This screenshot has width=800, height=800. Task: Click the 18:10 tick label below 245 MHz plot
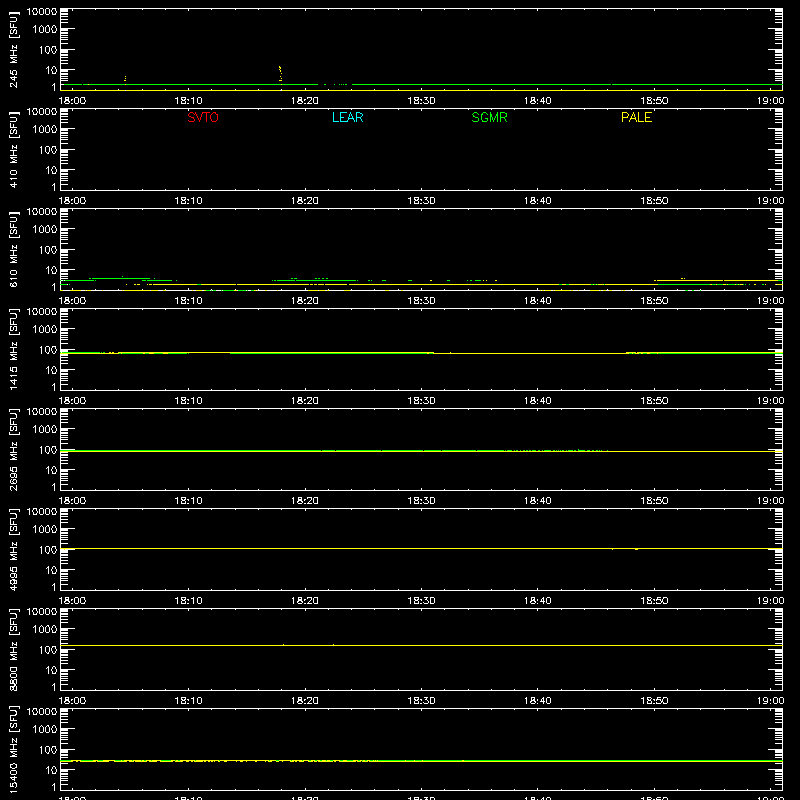[x=188, y=101]
